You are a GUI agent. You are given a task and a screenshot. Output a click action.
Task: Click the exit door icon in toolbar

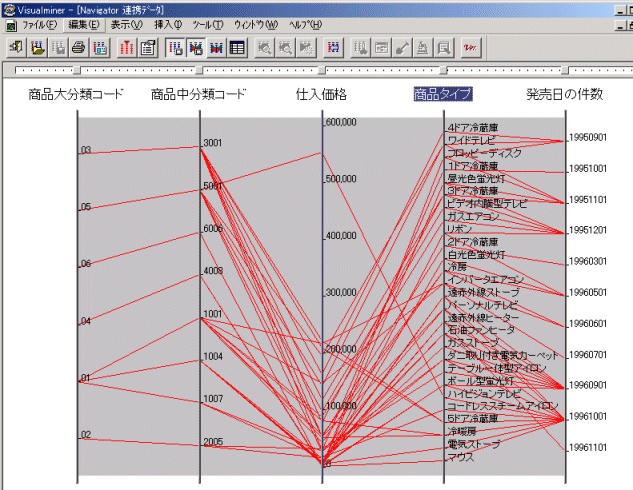[x=17, y=48]
